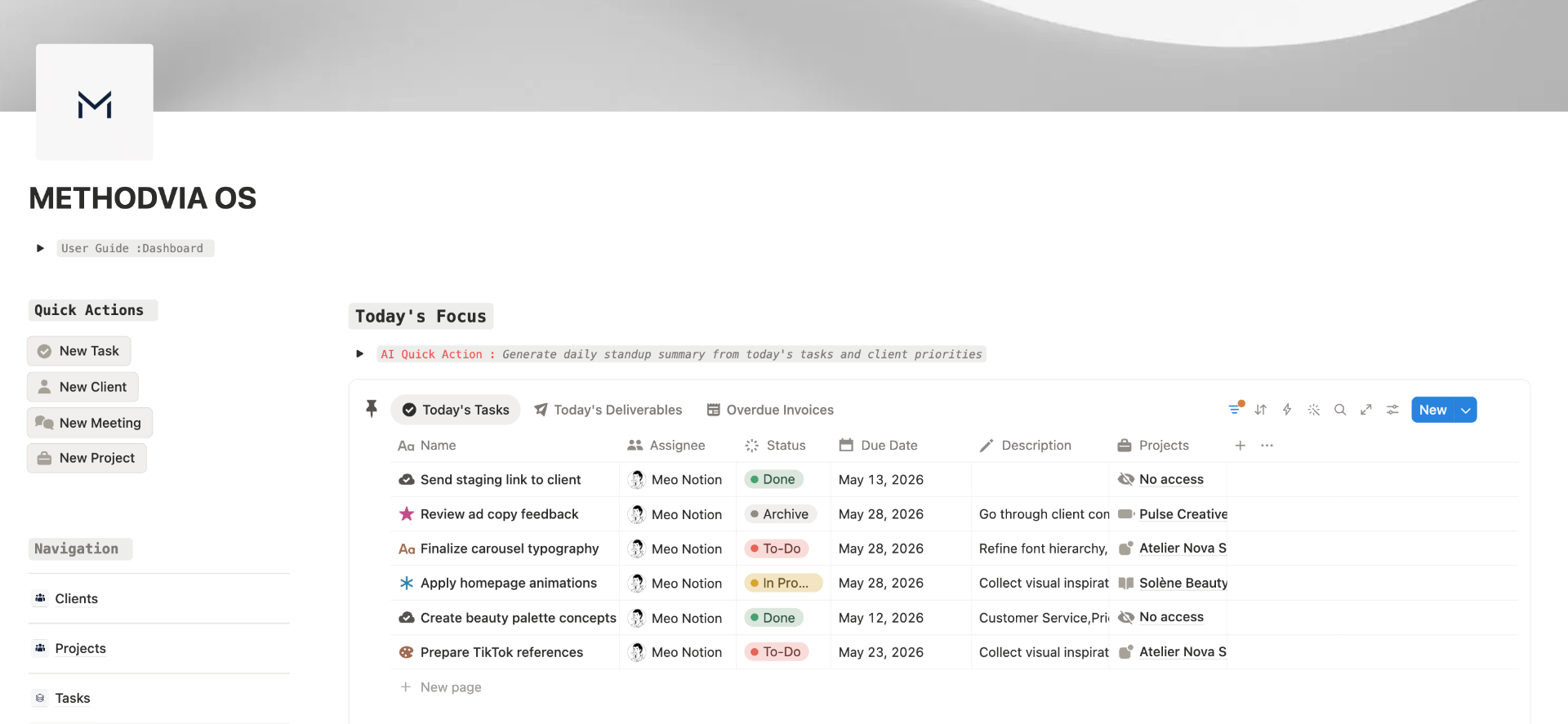Click Tasks icon in Navigation
The image size is (1568, 724).
tap(40, 698)
